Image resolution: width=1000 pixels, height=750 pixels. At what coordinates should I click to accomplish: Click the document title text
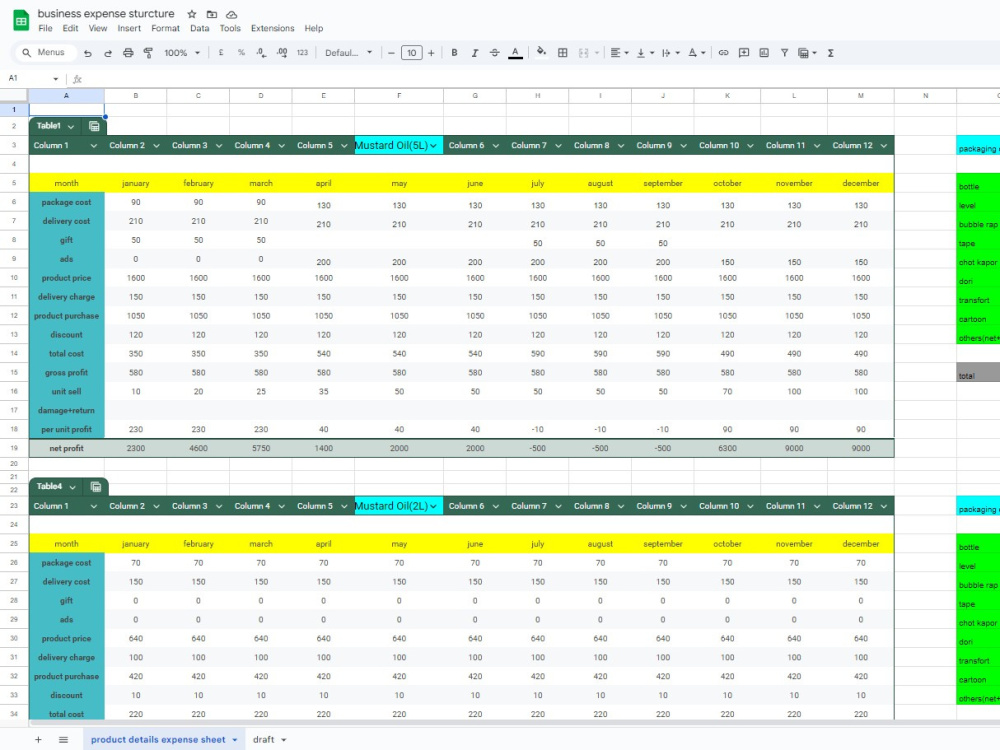click(x=106, y=13)
